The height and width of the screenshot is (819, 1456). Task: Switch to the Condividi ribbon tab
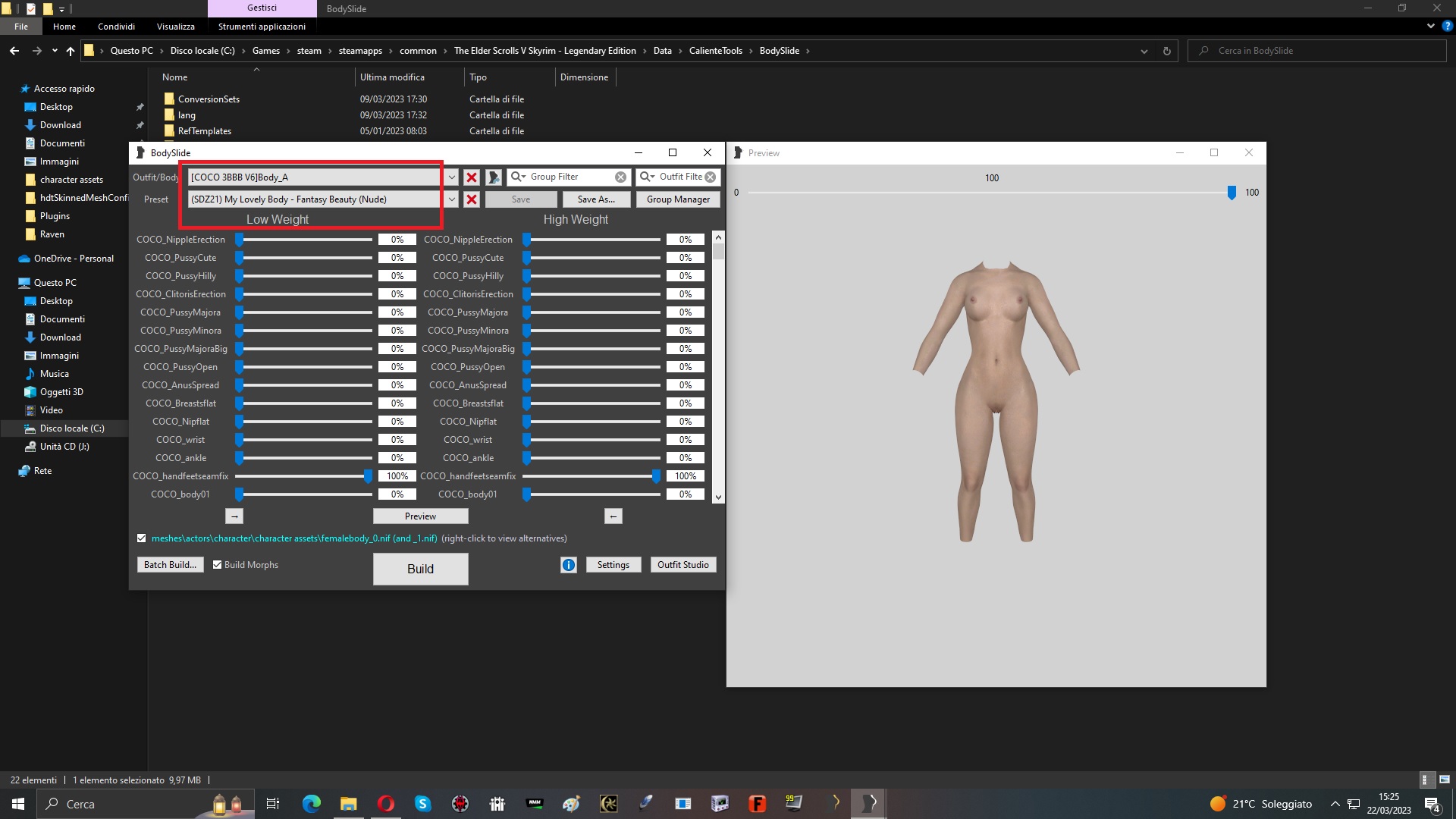116,27
